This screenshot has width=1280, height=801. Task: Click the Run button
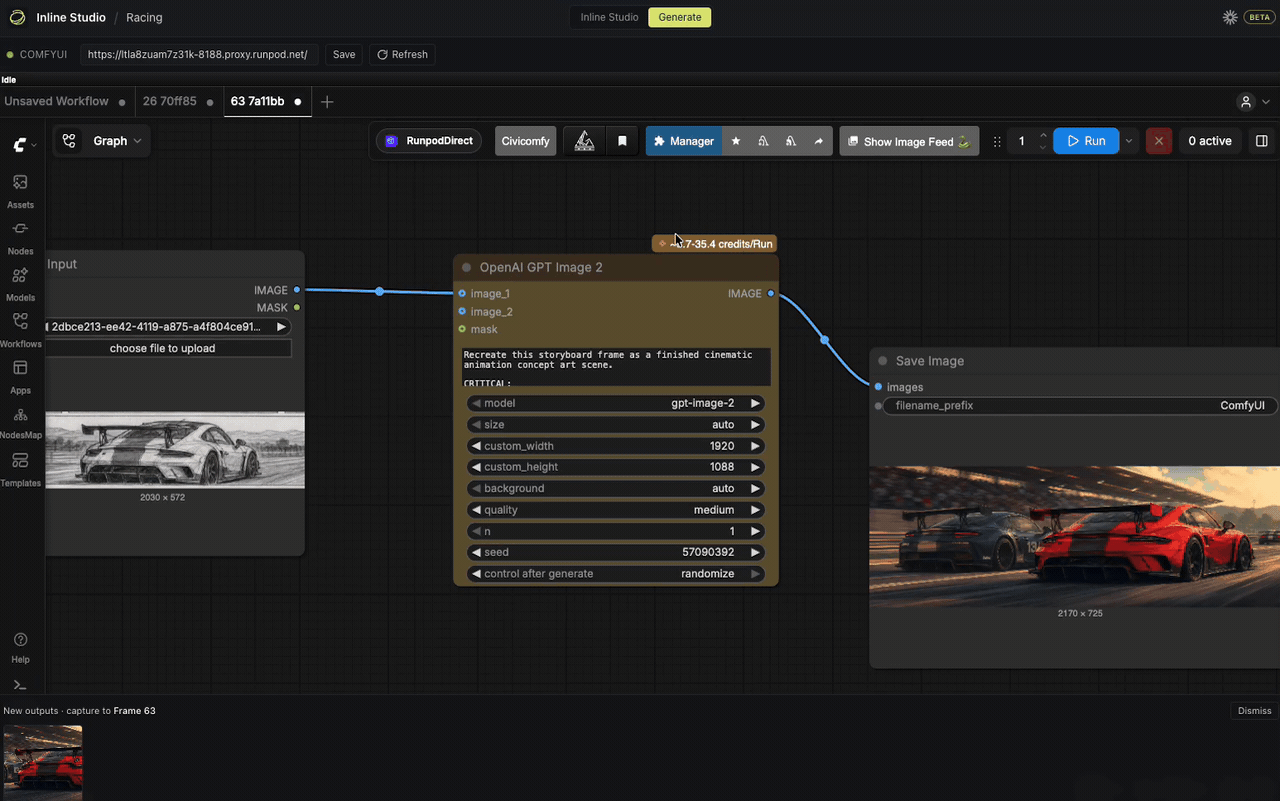click(1086, 141)
